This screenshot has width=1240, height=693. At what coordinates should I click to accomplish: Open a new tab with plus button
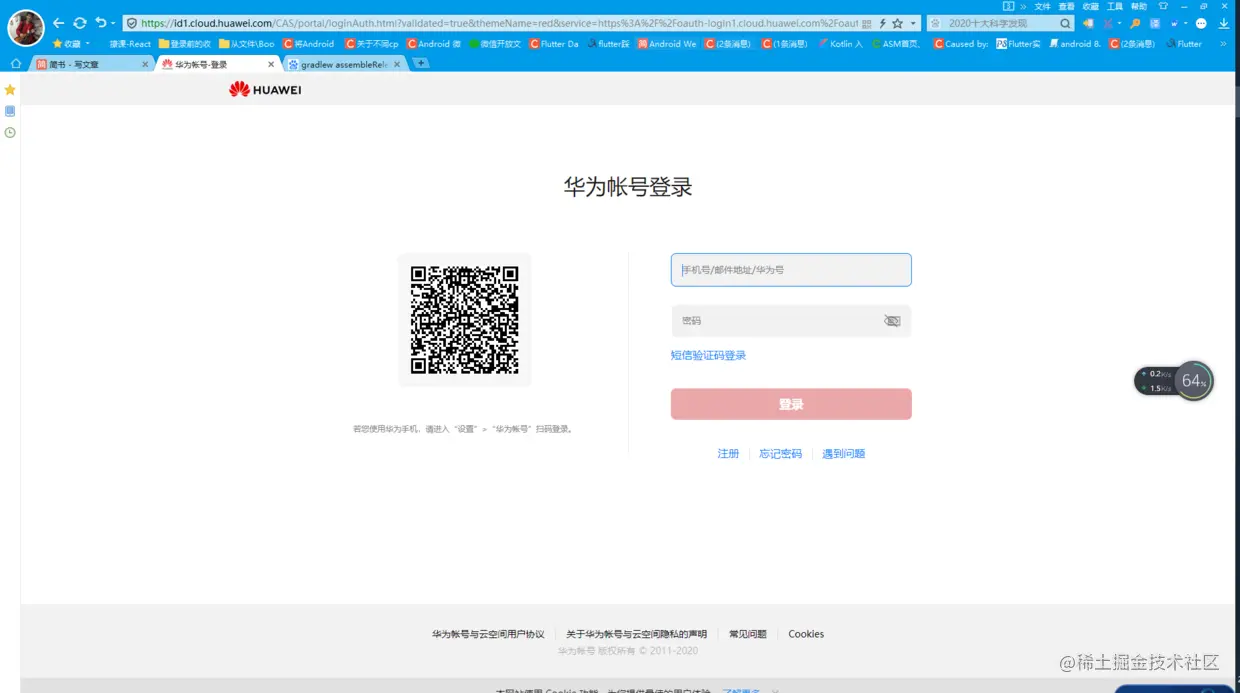(421, 63)
